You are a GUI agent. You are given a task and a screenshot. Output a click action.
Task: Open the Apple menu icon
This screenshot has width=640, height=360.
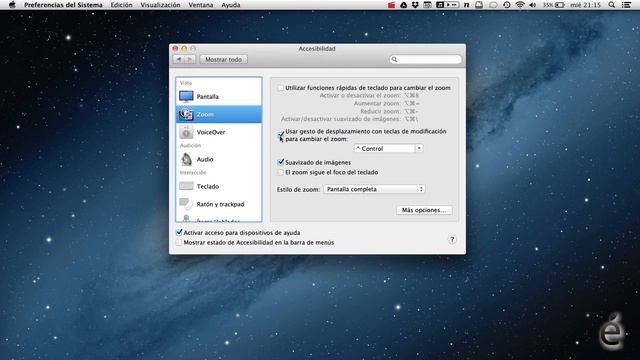12,5
